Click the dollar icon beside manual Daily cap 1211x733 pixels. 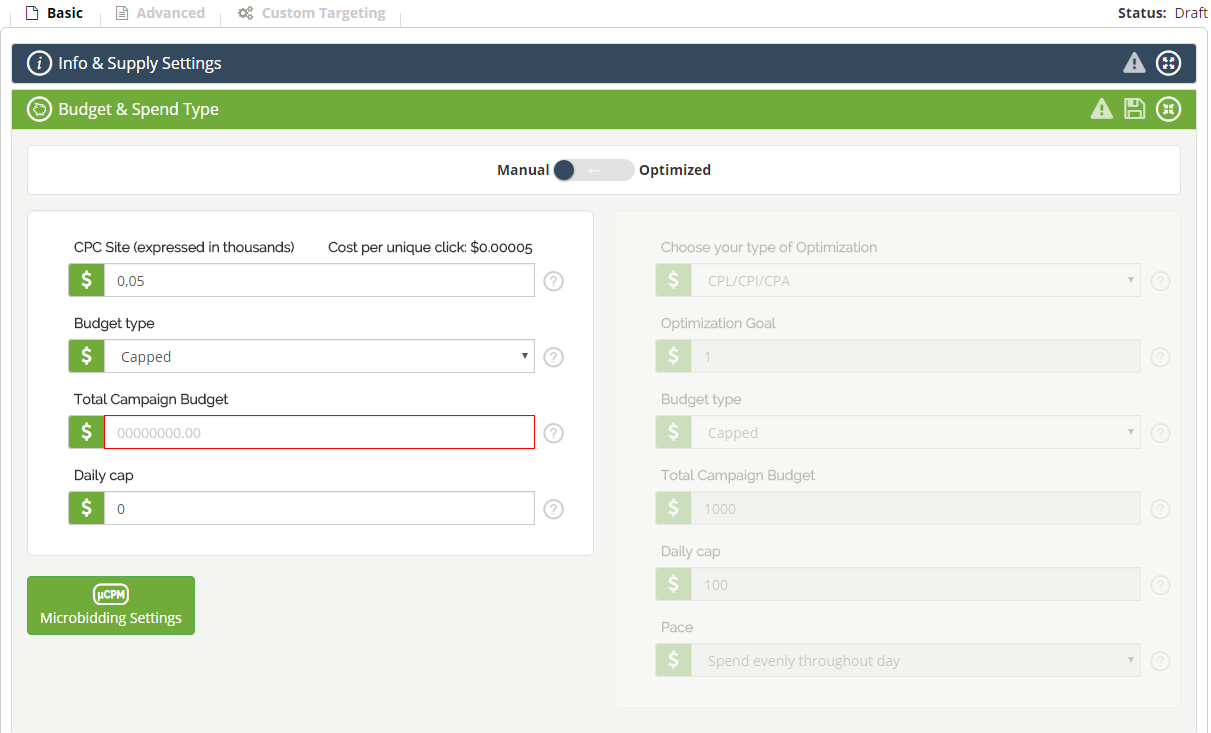click(x=86, y=509)
